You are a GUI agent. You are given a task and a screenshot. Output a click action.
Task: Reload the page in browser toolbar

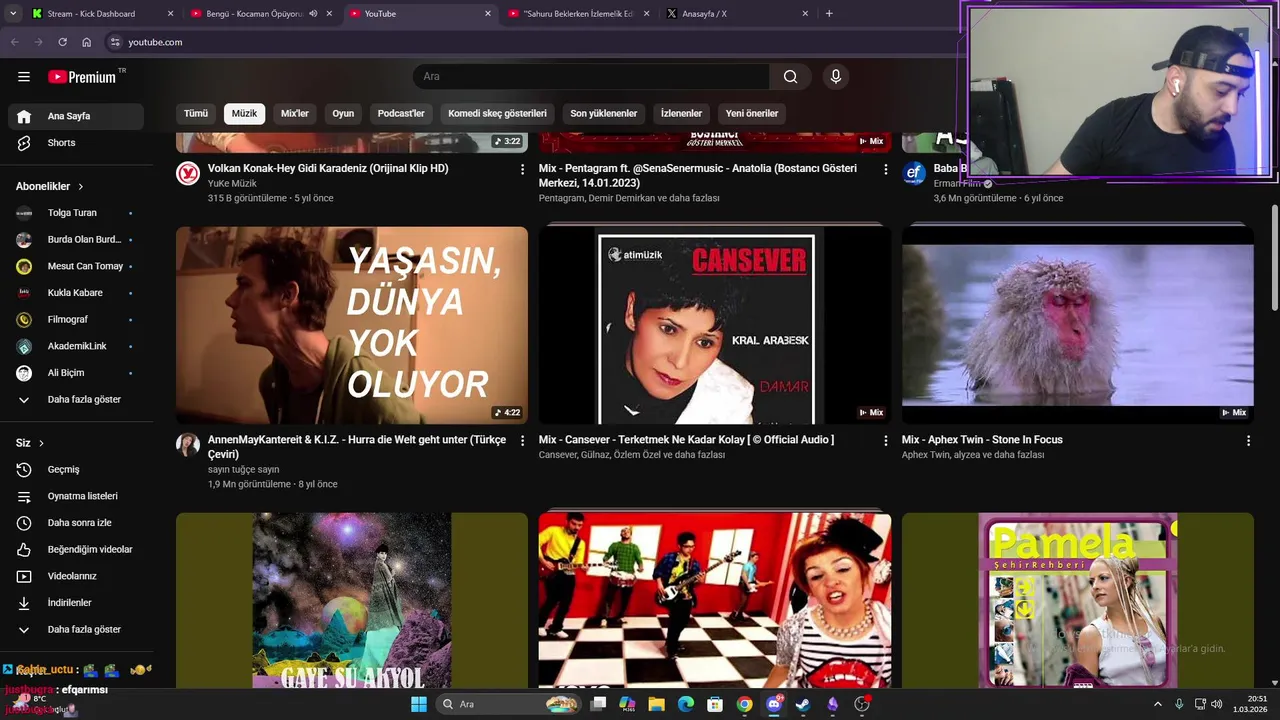point(62,42)
